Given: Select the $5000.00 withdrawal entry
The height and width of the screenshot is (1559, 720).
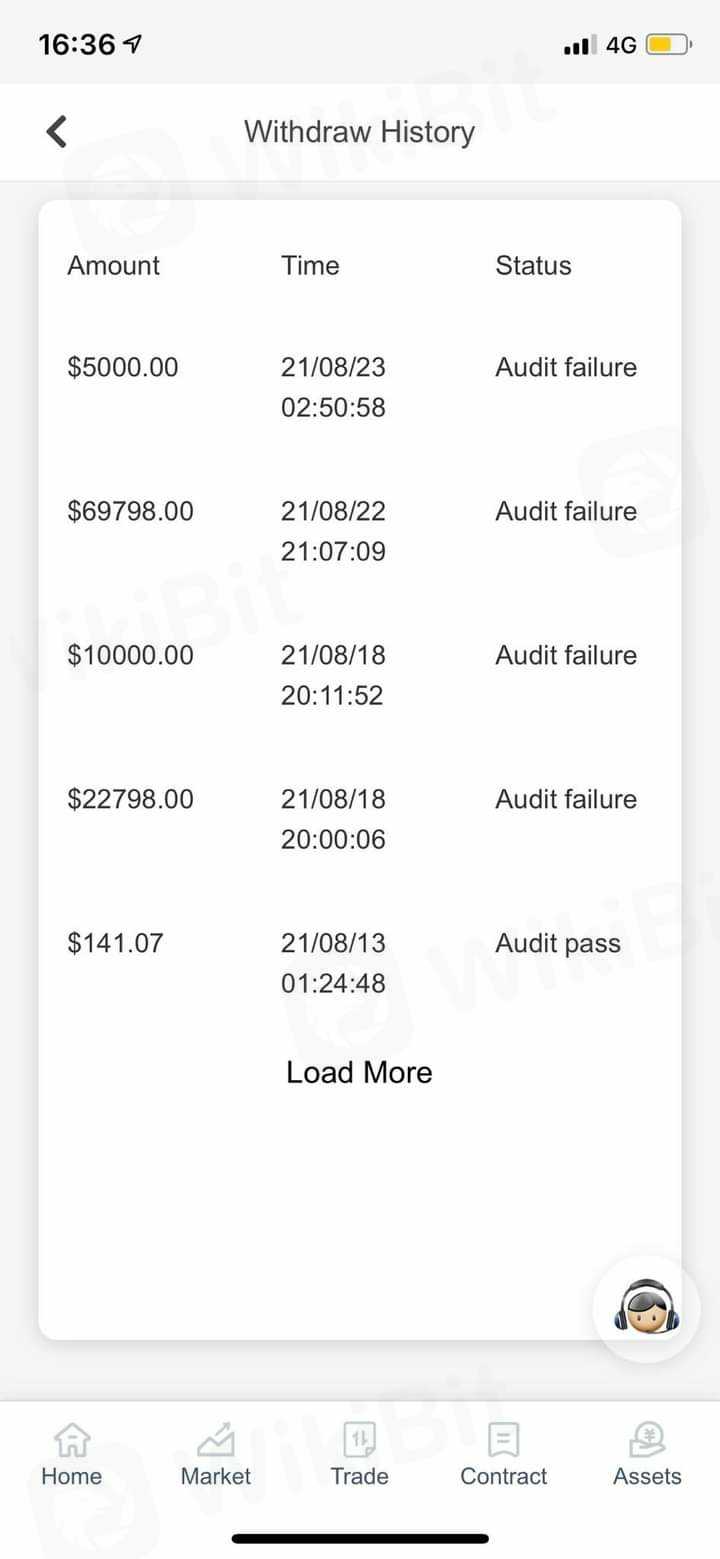Looking at the screenshot, I should (123, 367).
